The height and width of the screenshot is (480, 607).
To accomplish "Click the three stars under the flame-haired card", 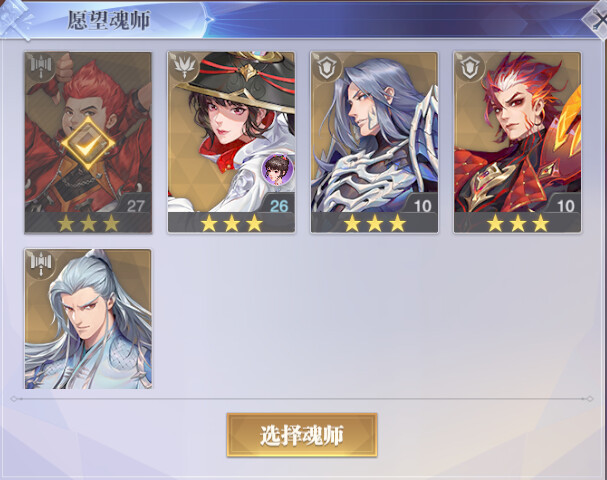I will pyautogui.click(x=518, y=224).
